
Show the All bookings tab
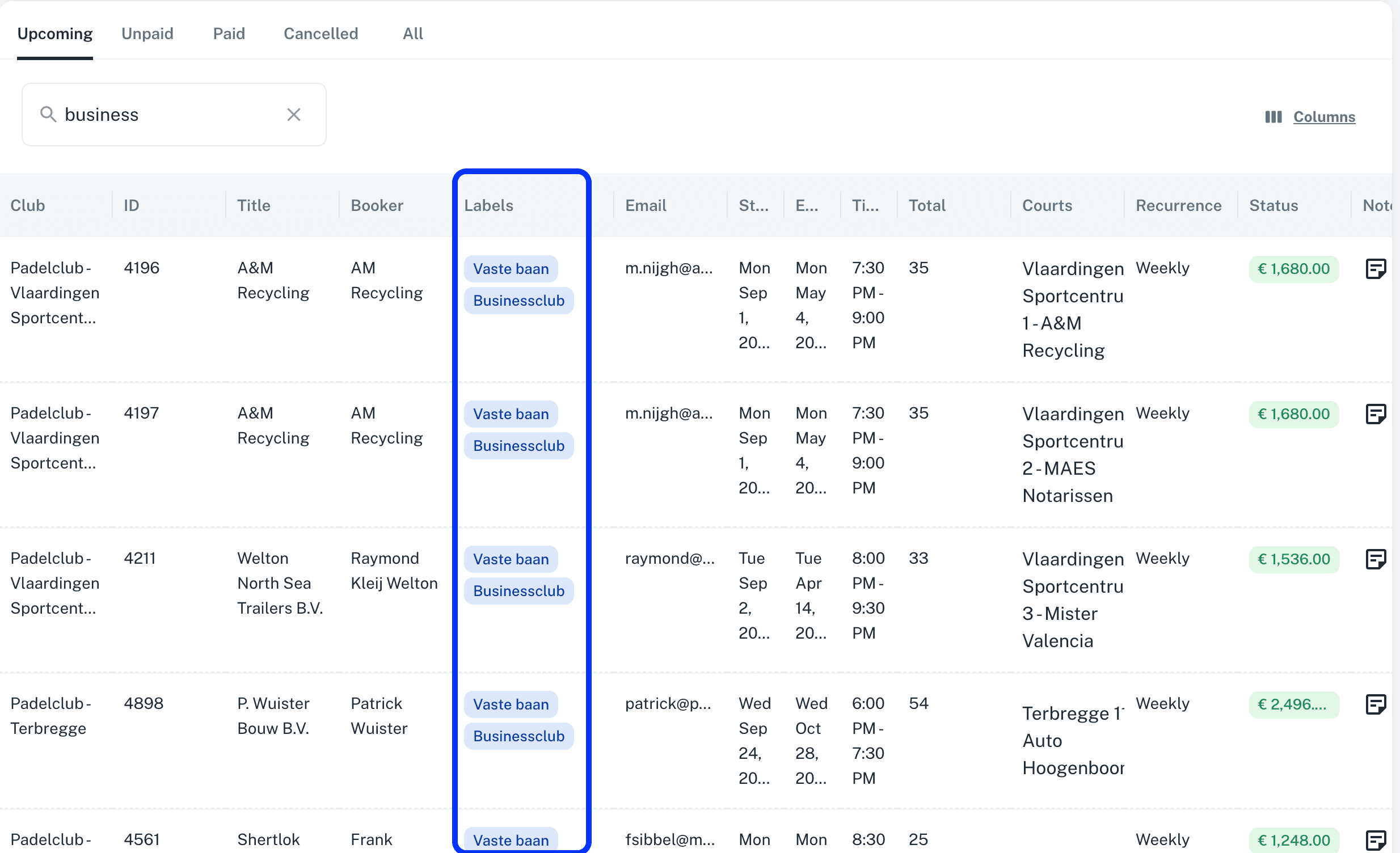coord(413,33)
